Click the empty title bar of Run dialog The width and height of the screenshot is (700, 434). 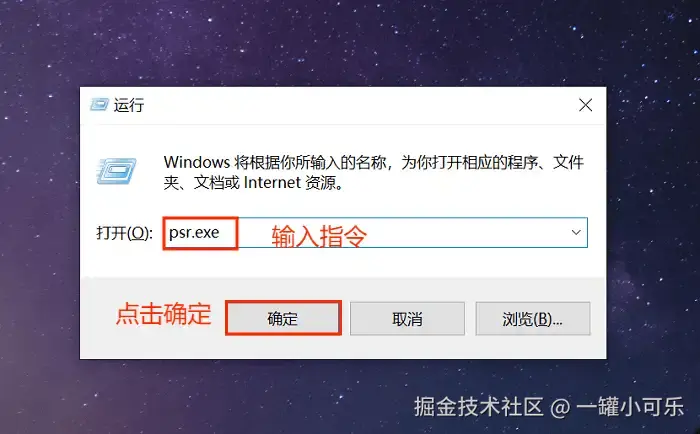point(357,105)
